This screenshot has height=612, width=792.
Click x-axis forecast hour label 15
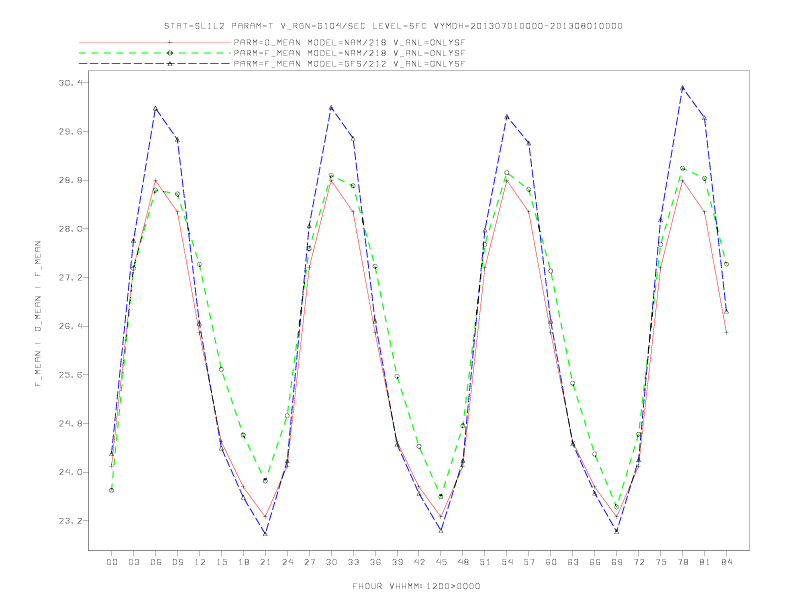click(221, 562)
